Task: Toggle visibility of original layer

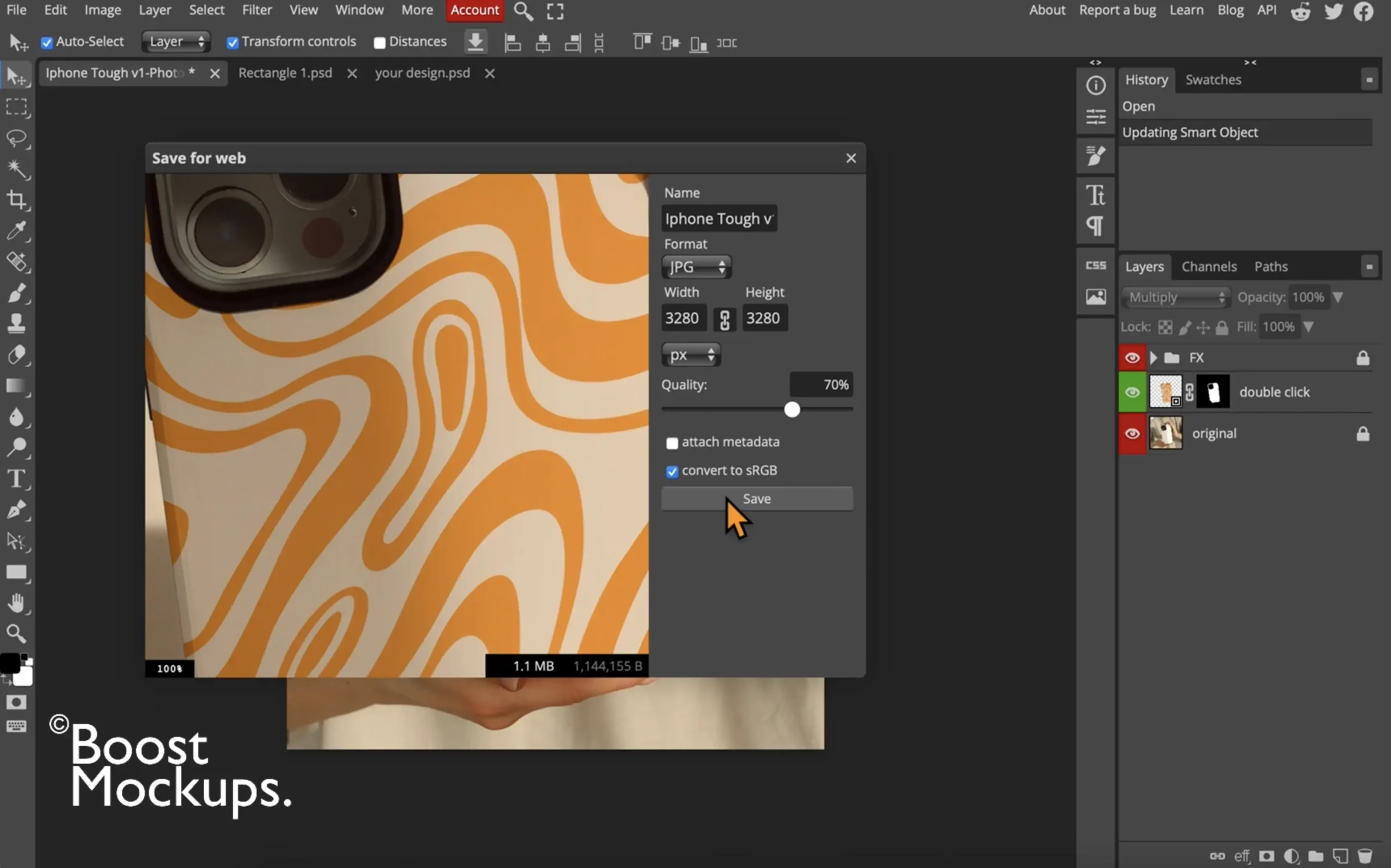Action: tap(1131, 433)
